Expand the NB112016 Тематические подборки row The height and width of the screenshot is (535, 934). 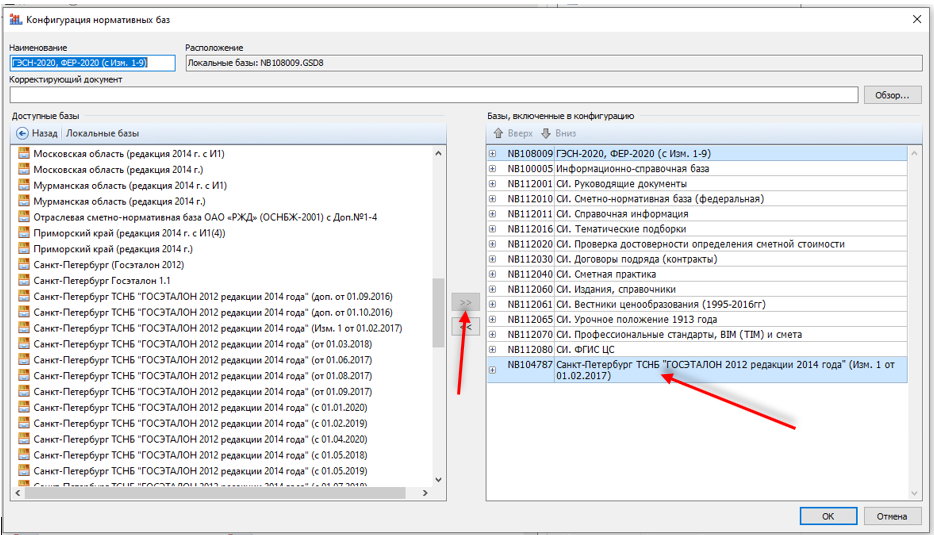click(x=493, y=229)
